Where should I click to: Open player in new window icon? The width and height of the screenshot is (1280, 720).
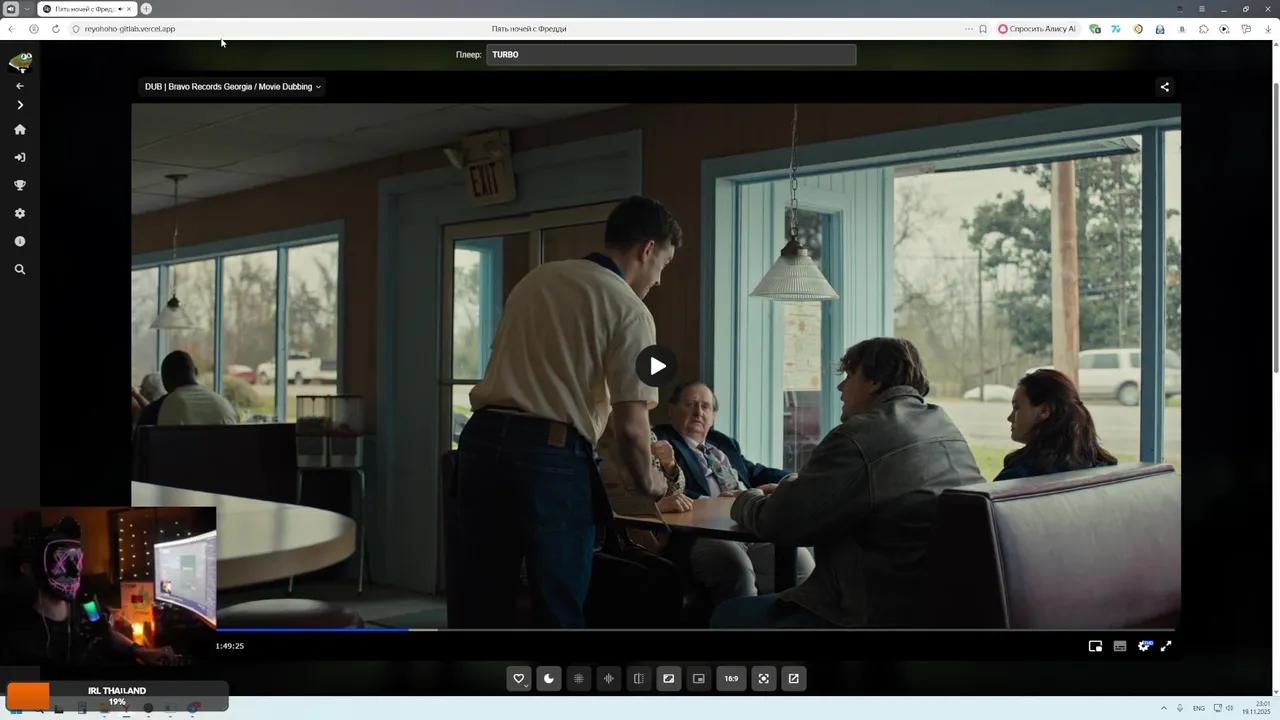(x=793, y=679)
